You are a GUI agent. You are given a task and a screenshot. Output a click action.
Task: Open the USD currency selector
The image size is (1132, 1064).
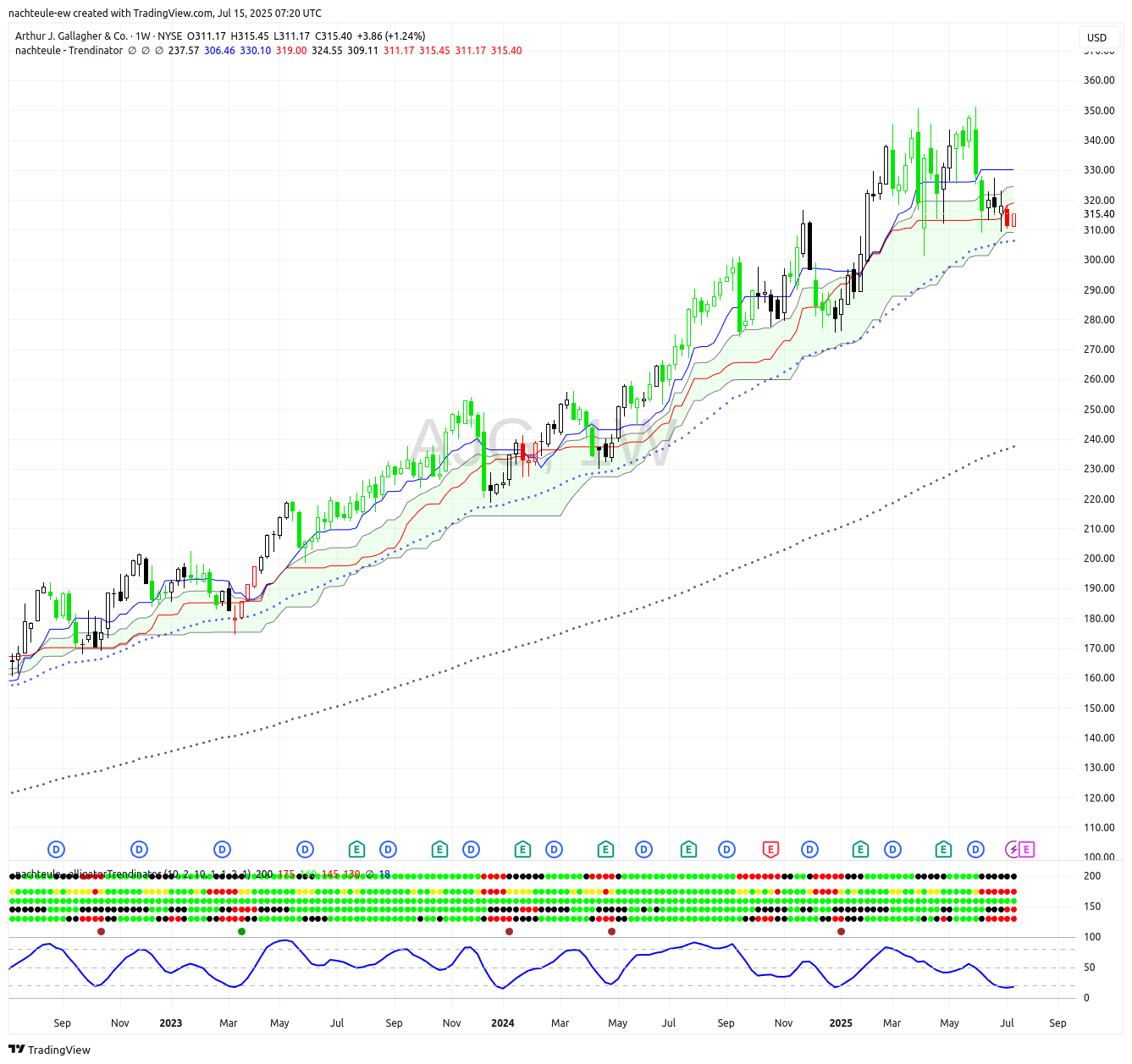pos(1096,37)
